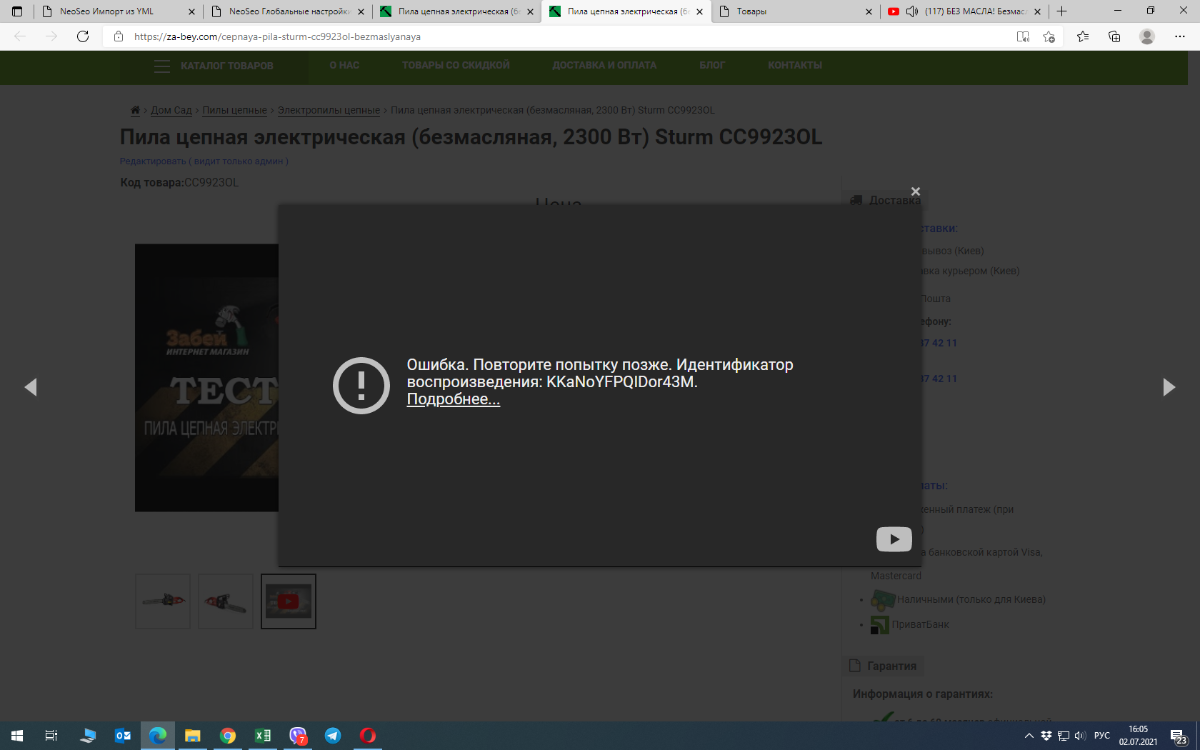Open the Windows Start menu
Image resolution: width=1200 pixels, height=750 pixels.
(x=19, y=735)
